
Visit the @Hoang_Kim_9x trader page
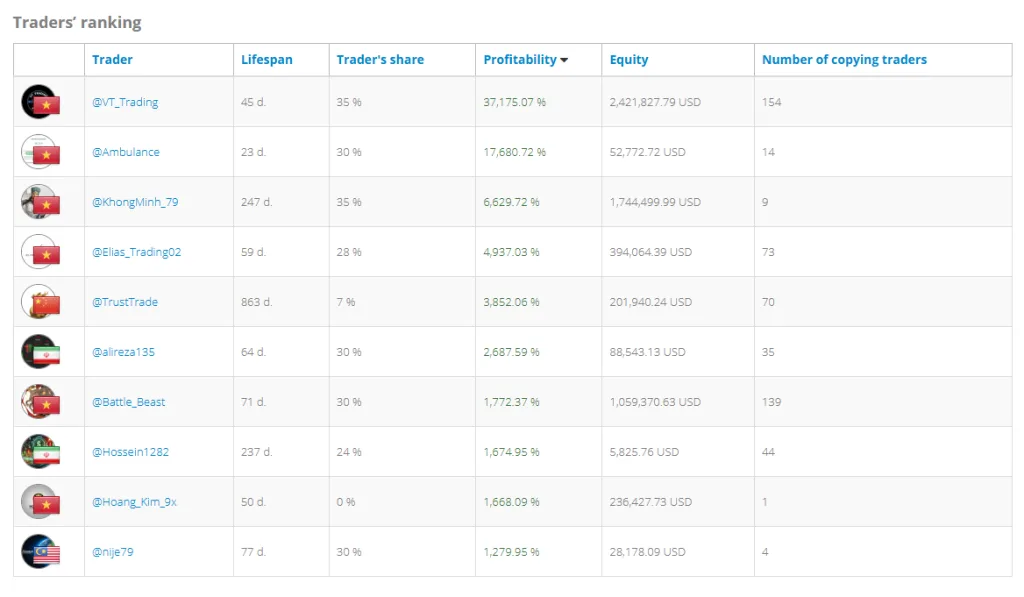point(134,502)
